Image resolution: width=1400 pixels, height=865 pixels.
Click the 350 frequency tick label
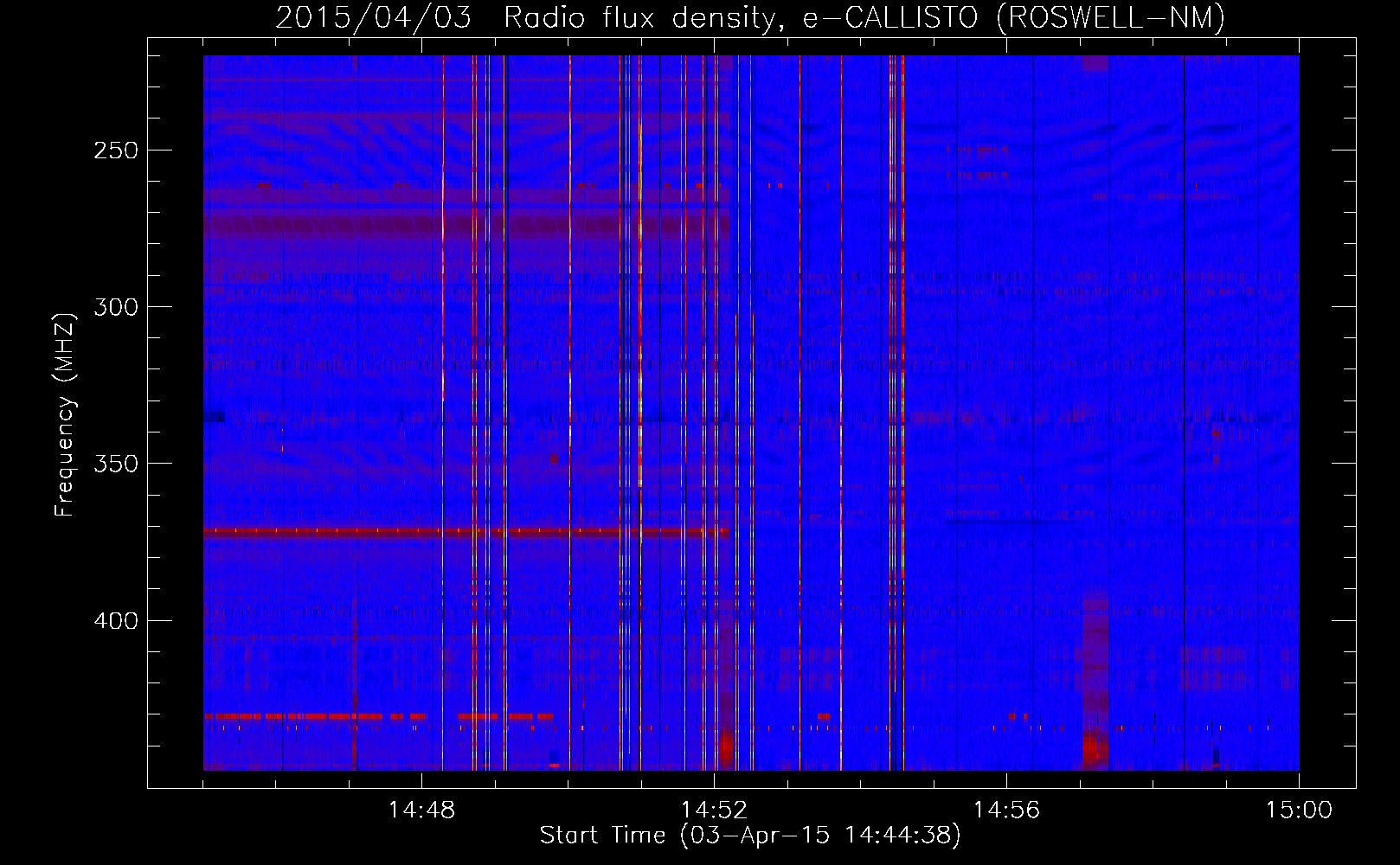click(116, 464)
